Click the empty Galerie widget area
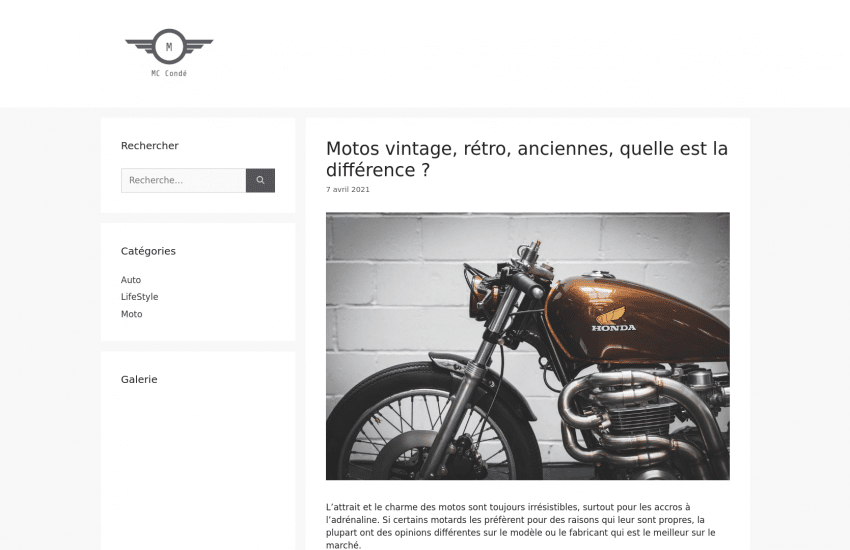The image size is (850, 550). 198,471
